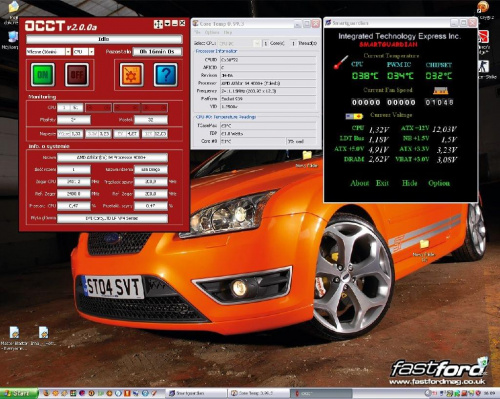
Task: Open the desktop folder icon beside the car's rear wheel
Action: click(x=424, y=244)
